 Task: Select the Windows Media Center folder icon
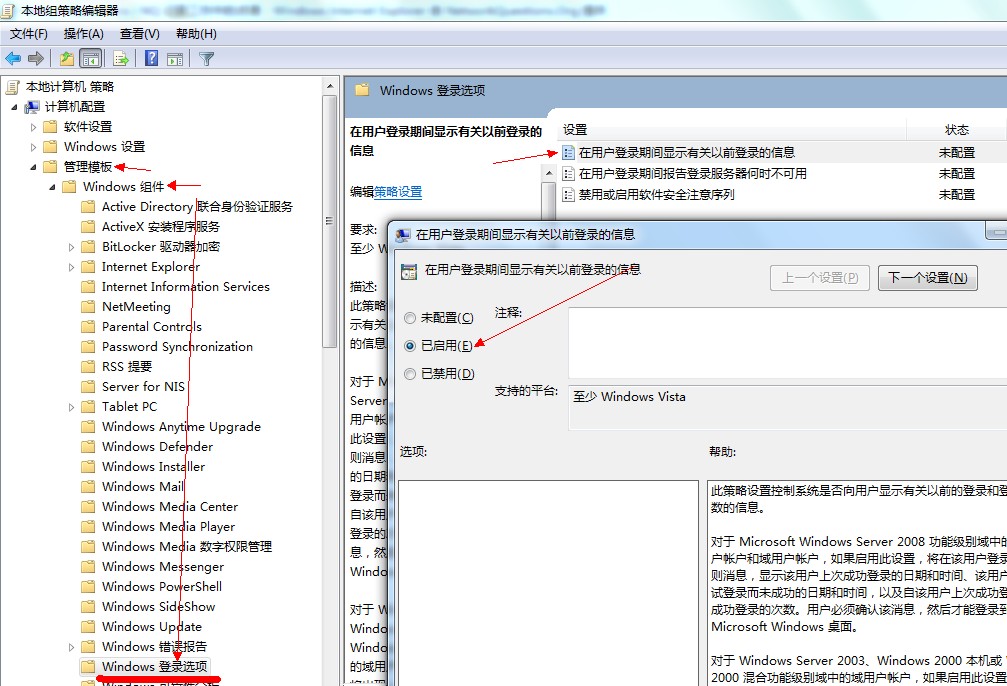[89, 507]
